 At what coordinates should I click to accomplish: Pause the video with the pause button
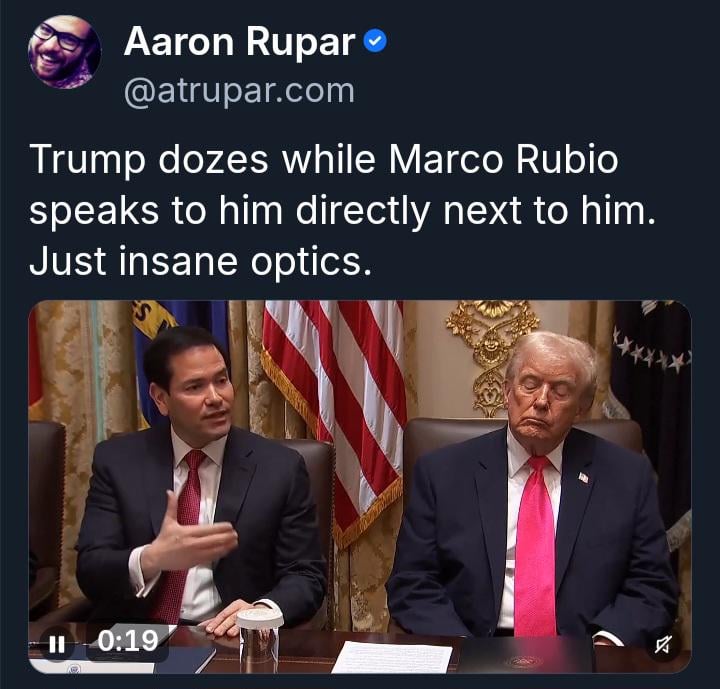pyautogui.click(x=57, y=644)
